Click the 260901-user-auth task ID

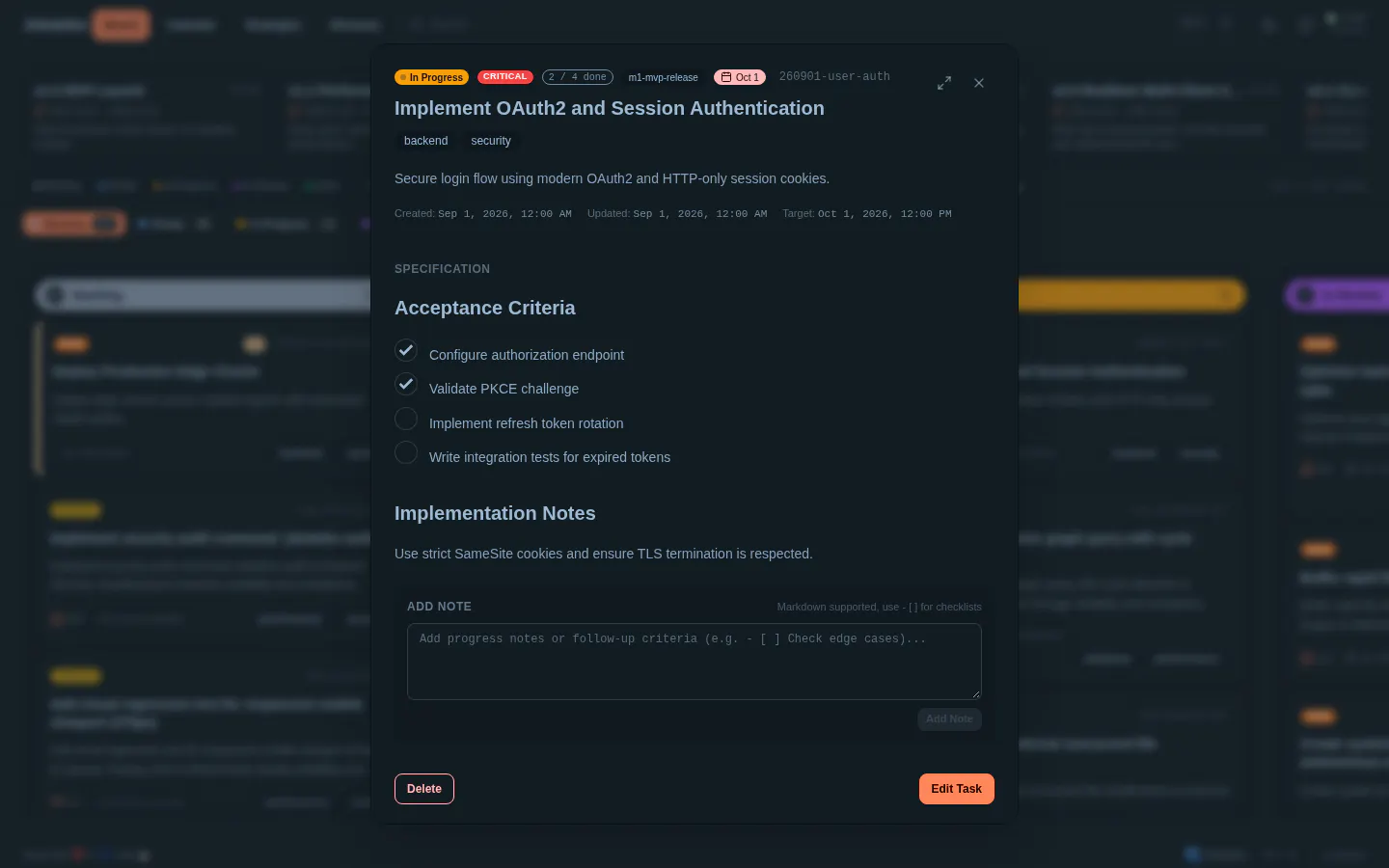834,77
